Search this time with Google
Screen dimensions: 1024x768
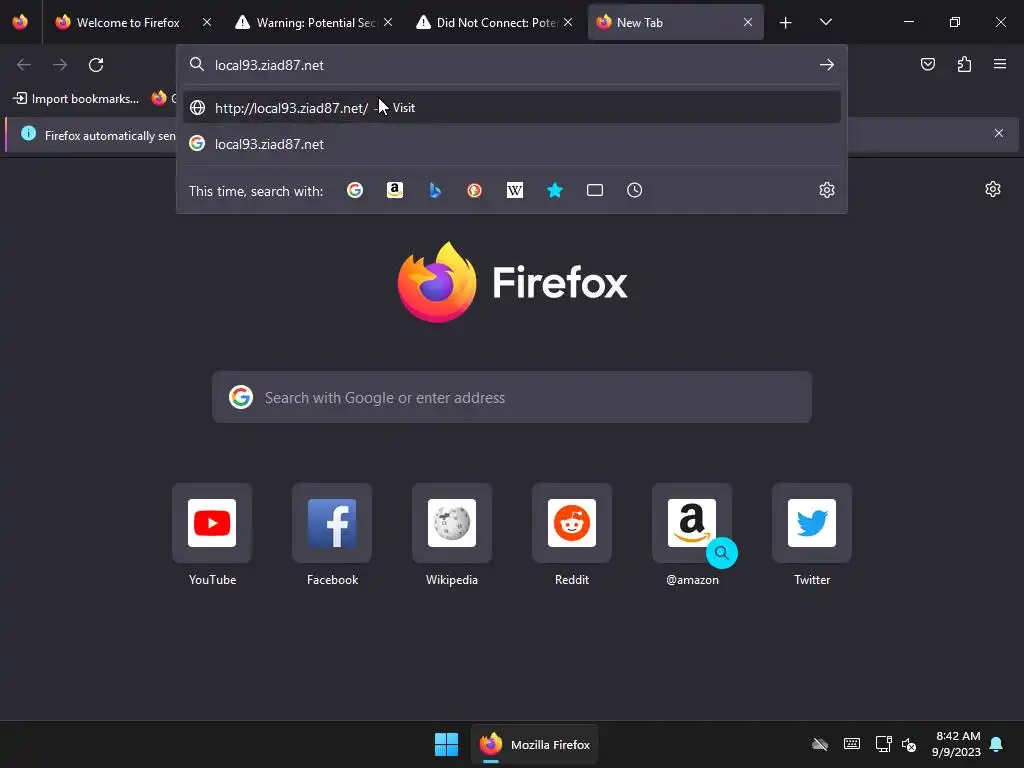355,190
